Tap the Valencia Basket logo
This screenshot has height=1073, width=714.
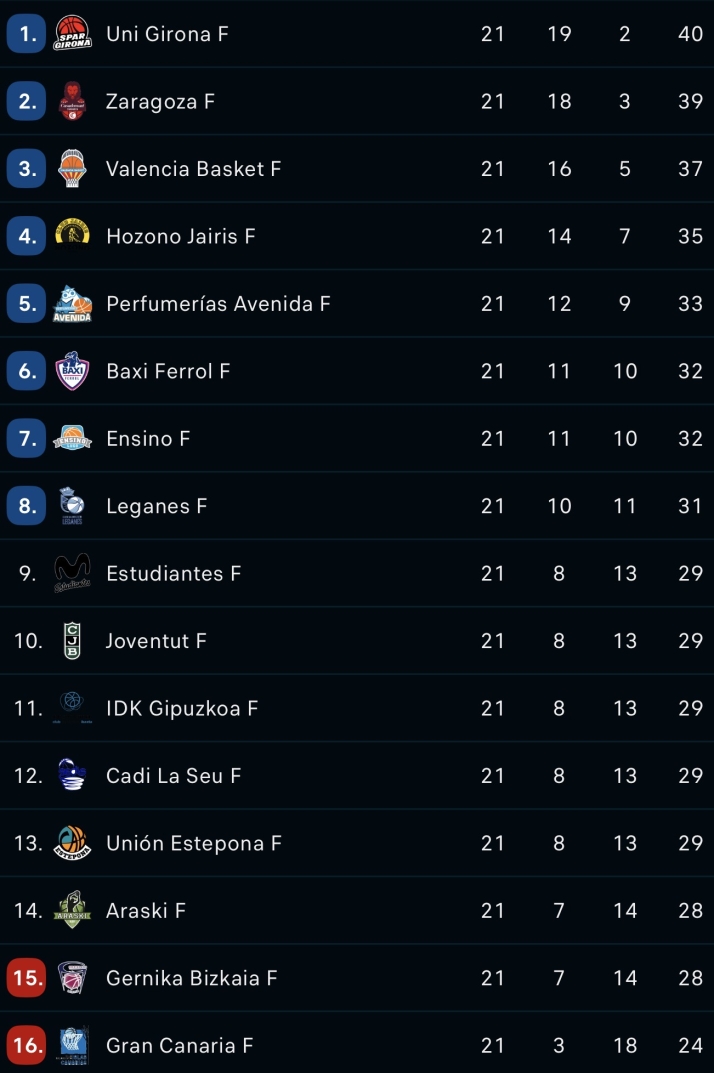[72, 169]
